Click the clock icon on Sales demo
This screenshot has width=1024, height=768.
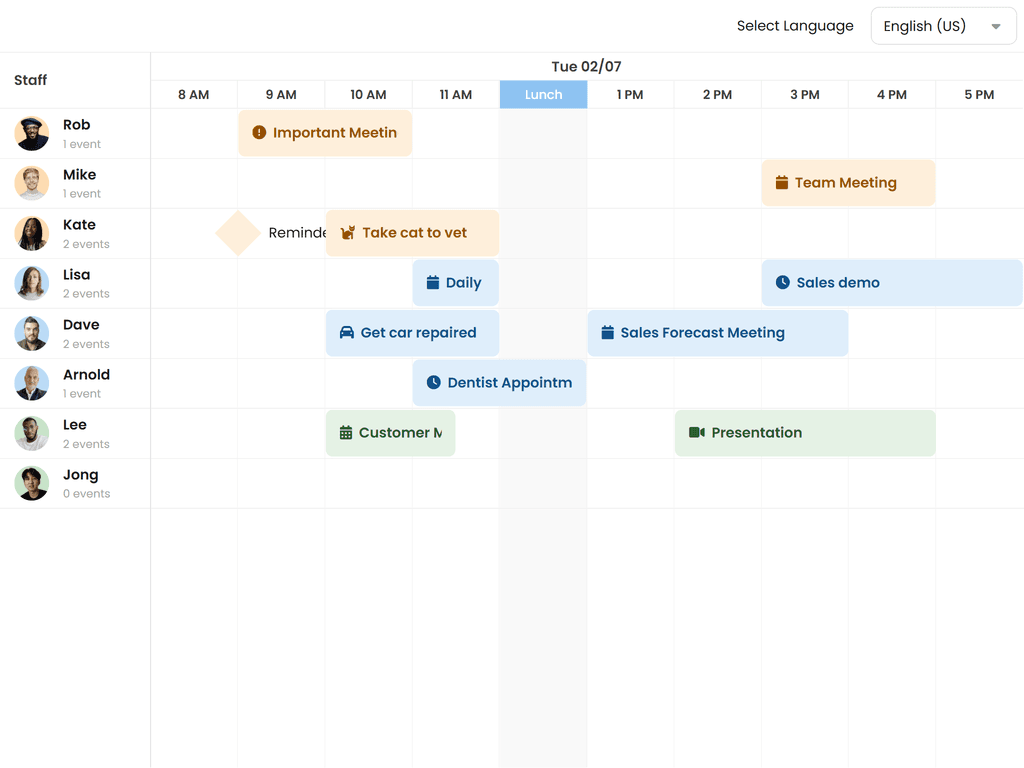tap(783, 283)
